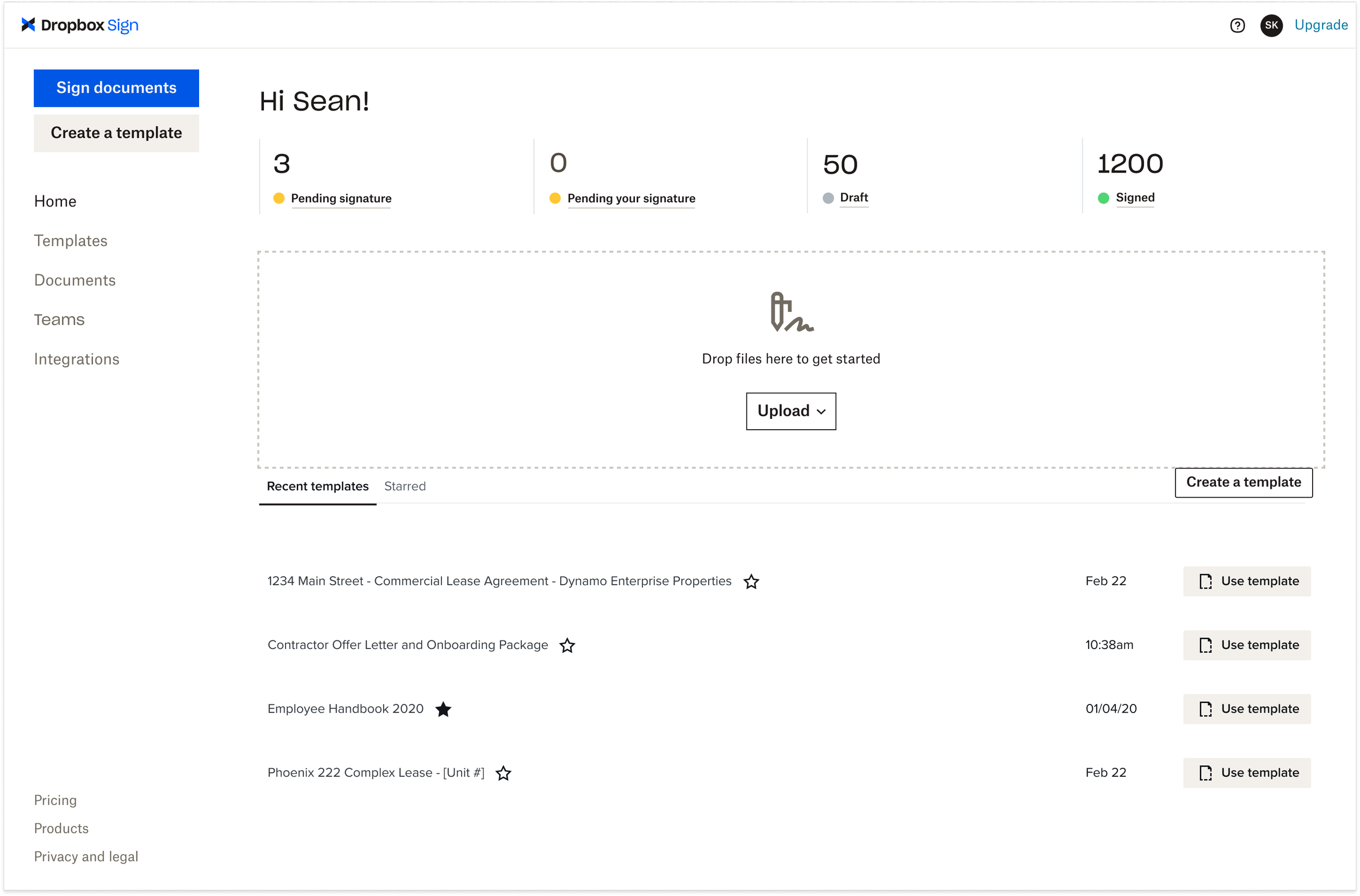Star the Phoenix 222 Complex Lease template
This screenshot has width=1360, height=896.
[503, 773]
